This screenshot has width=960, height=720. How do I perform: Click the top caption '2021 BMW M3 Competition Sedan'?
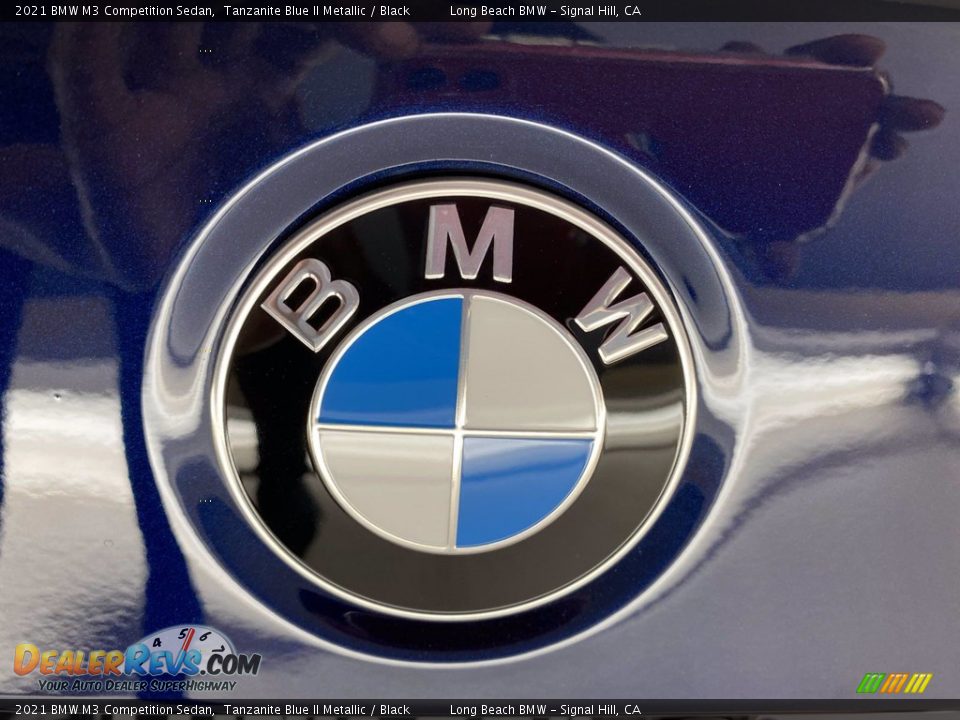pos(114,10)
